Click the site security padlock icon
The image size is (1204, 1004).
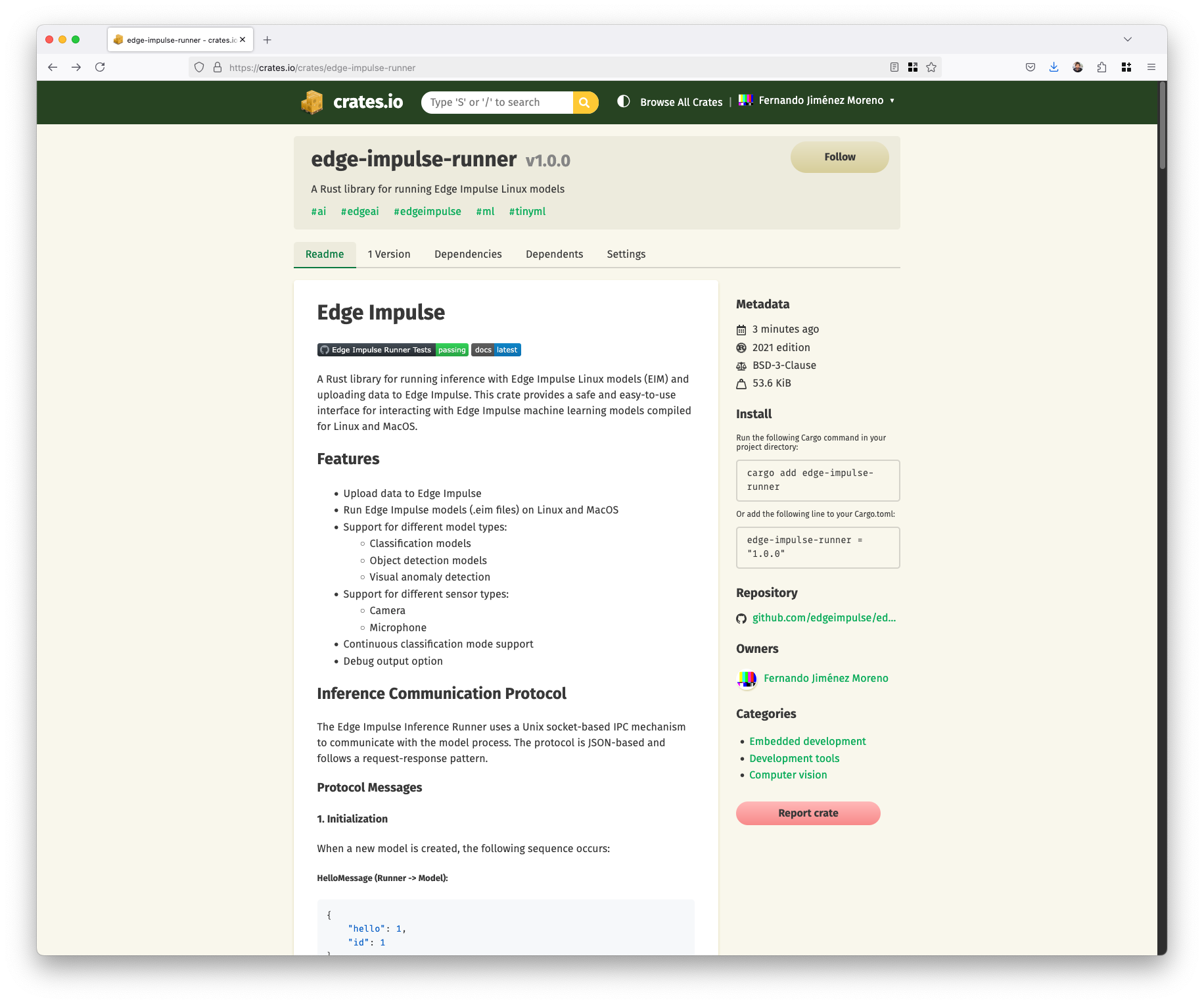tap(218, 67)
